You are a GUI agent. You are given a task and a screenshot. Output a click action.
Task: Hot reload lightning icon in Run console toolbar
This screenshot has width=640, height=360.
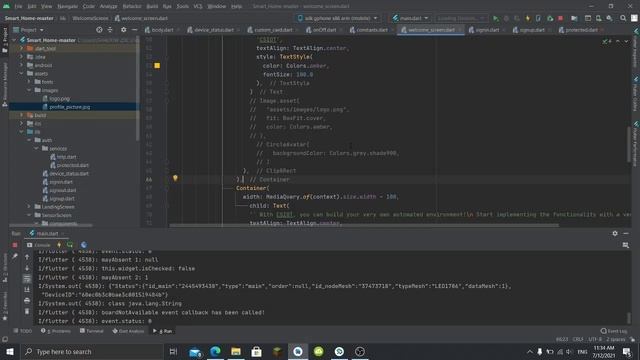coord(59,245)
